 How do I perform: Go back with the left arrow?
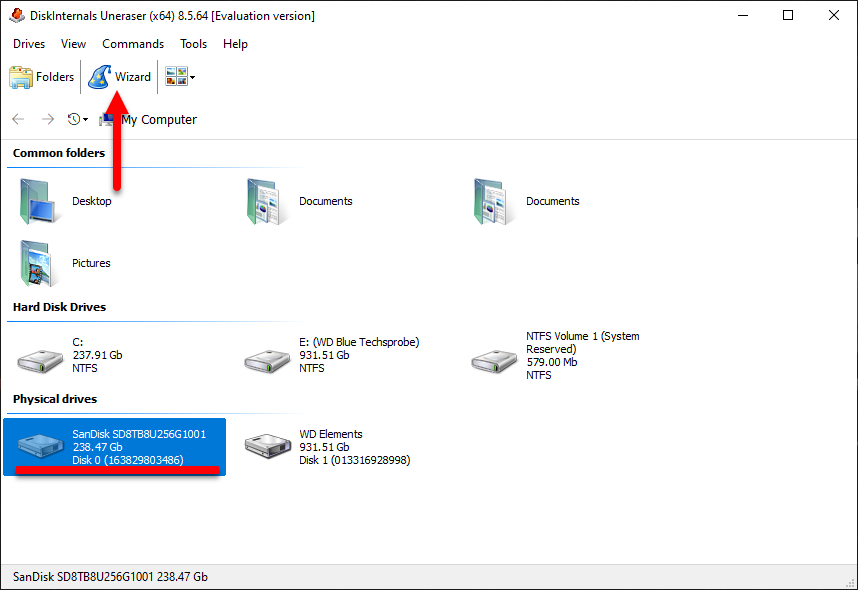click(x=18, y=119)
